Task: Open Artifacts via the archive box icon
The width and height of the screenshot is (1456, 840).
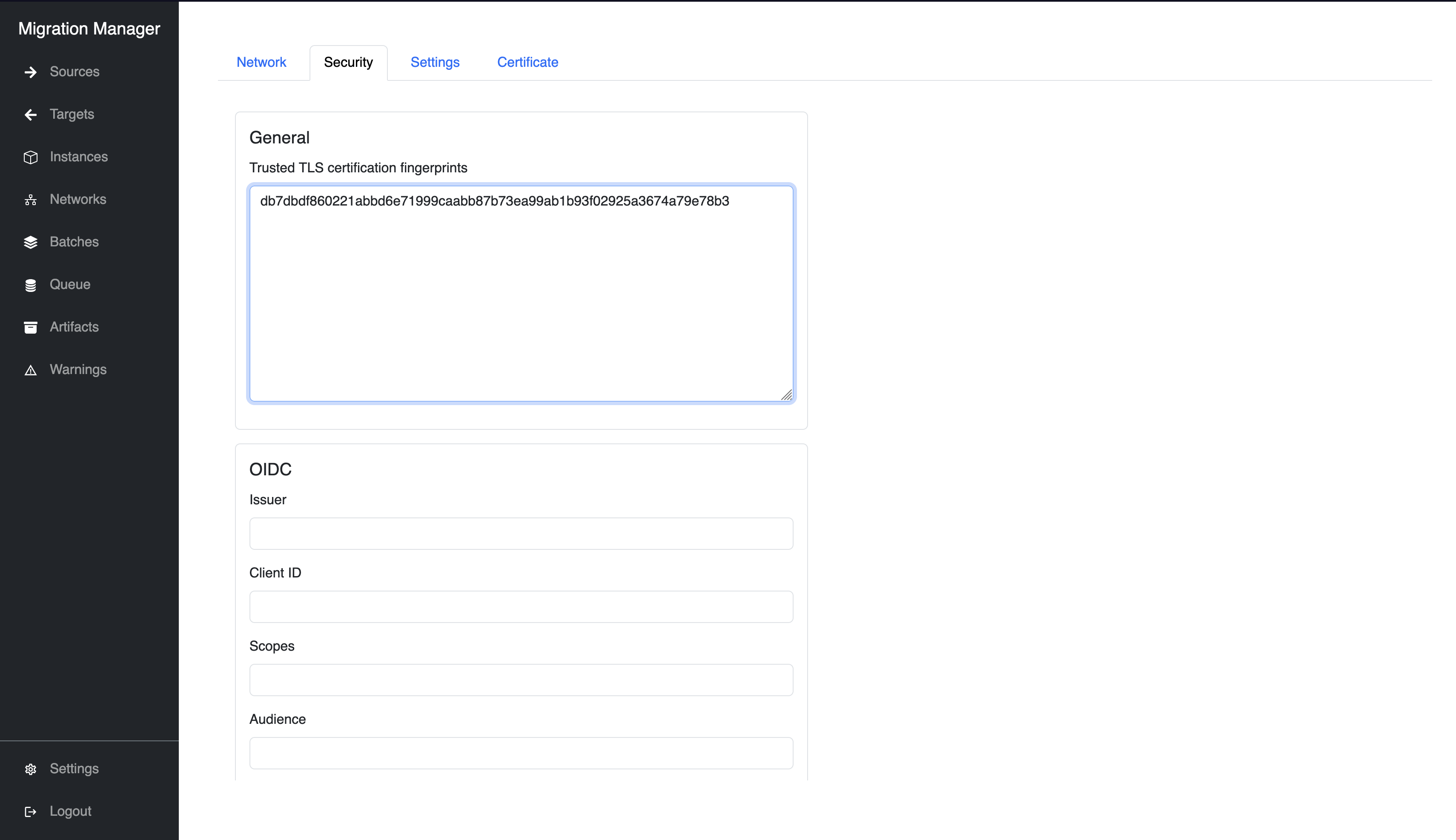Action: (x=31, y=326)
